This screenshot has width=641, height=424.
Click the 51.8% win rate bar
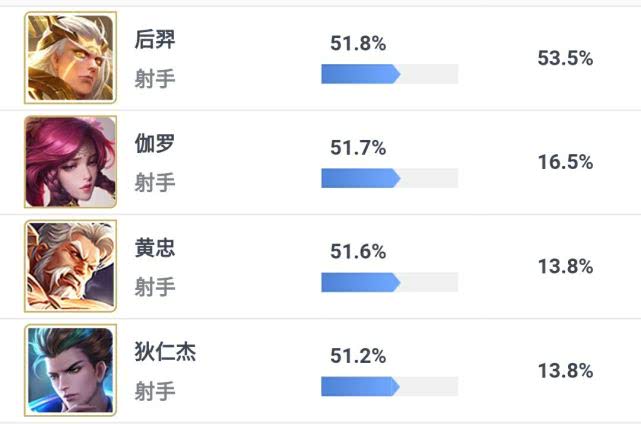(390, 74)
